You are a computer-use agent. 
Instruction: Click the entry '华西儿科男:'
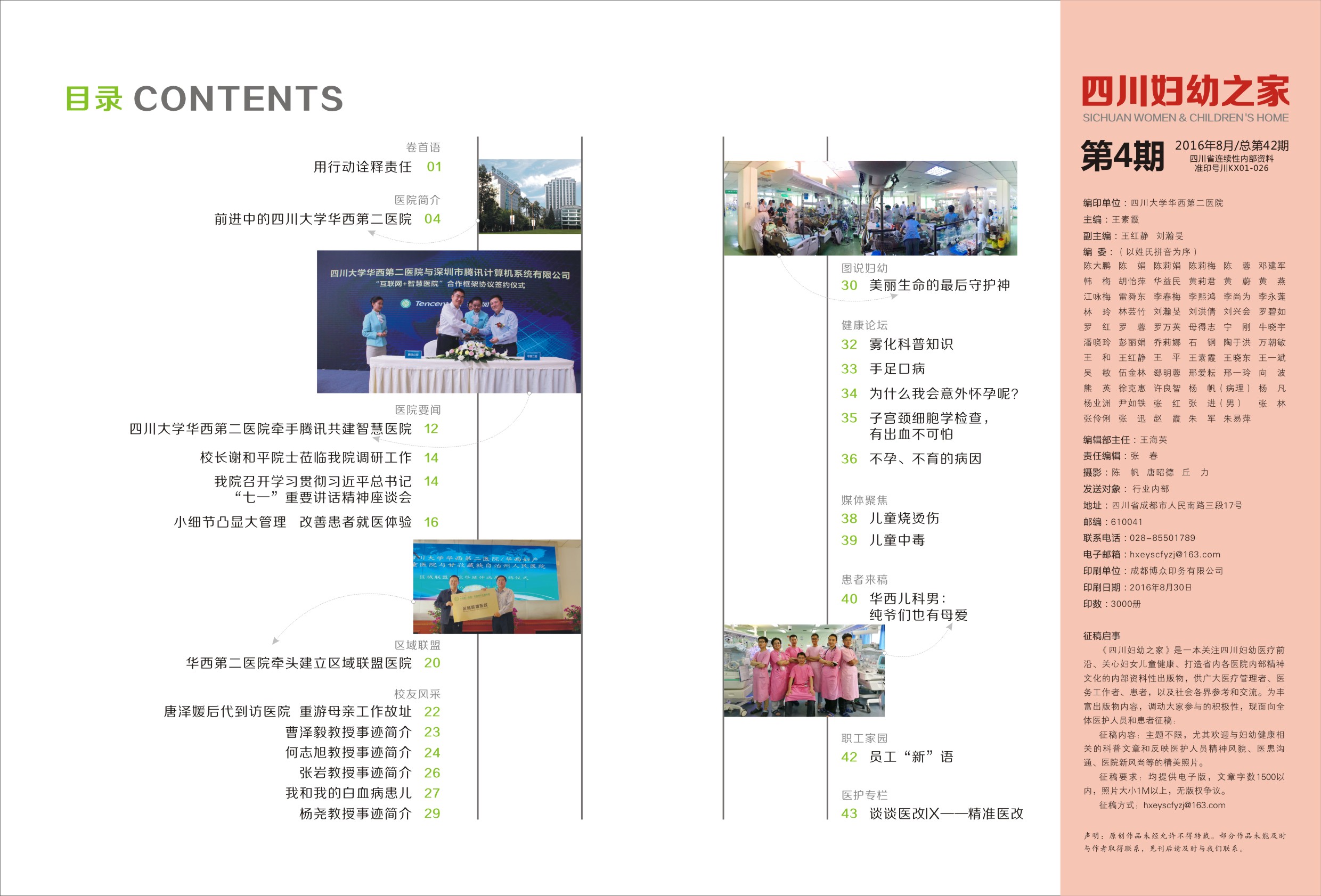(x=908, y=599)
